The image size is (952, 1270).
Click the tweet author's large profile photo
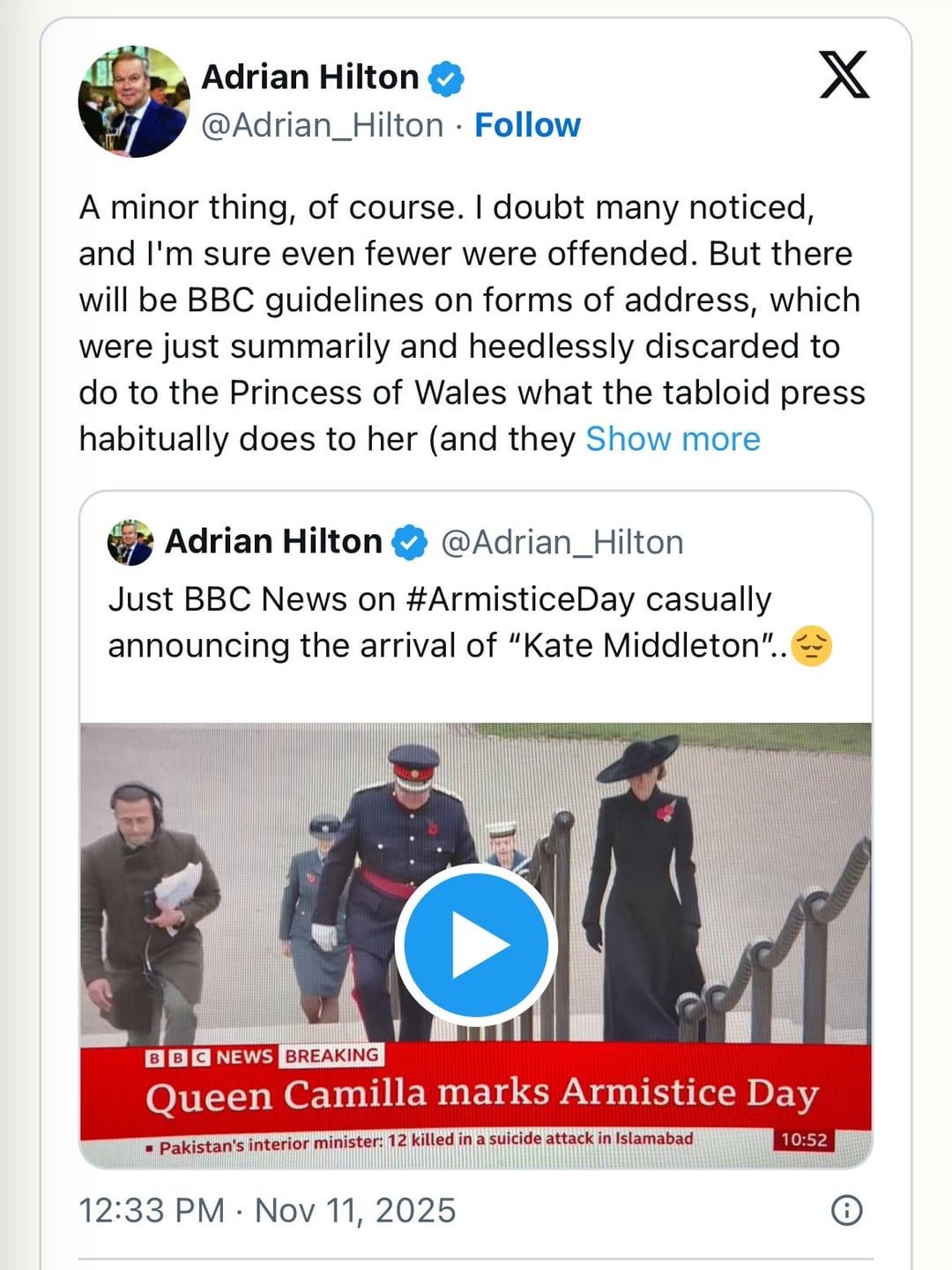(134, 101)
